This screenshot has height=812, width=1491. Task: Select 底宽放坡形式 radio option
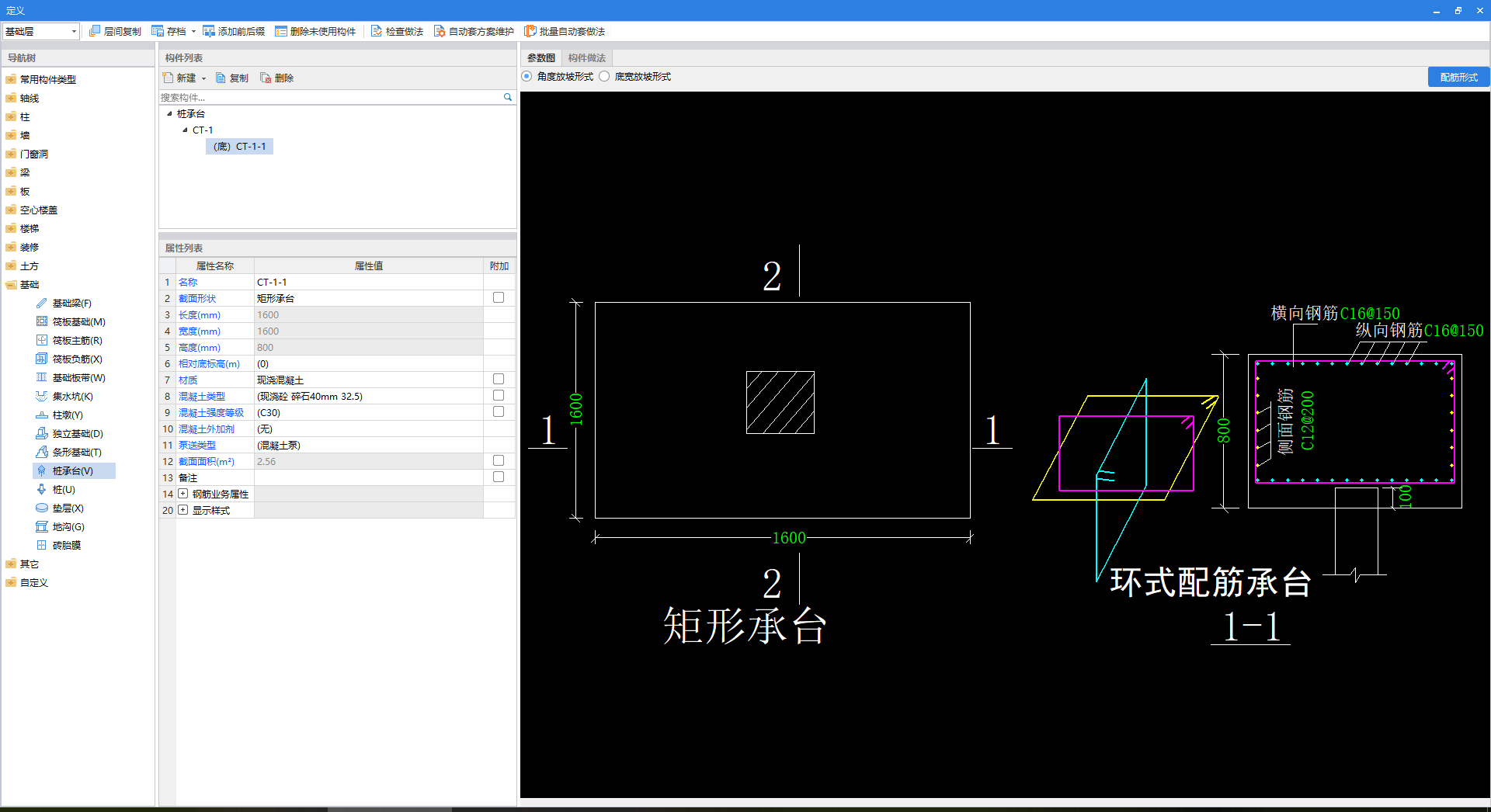point(604,77)
